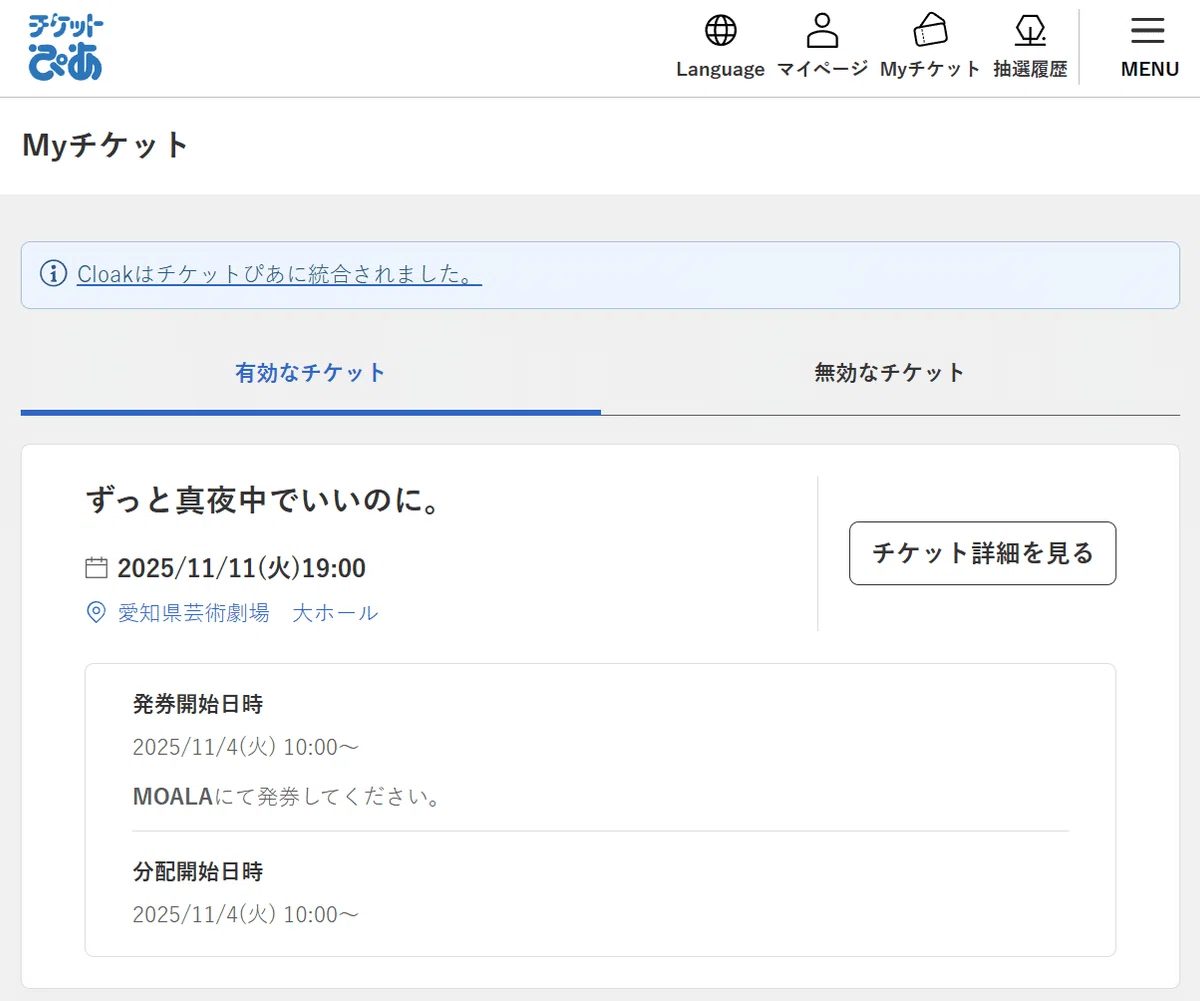
Task: Click the event date 2025/11/11(火)19:00
Action: [x=241, y=569]
